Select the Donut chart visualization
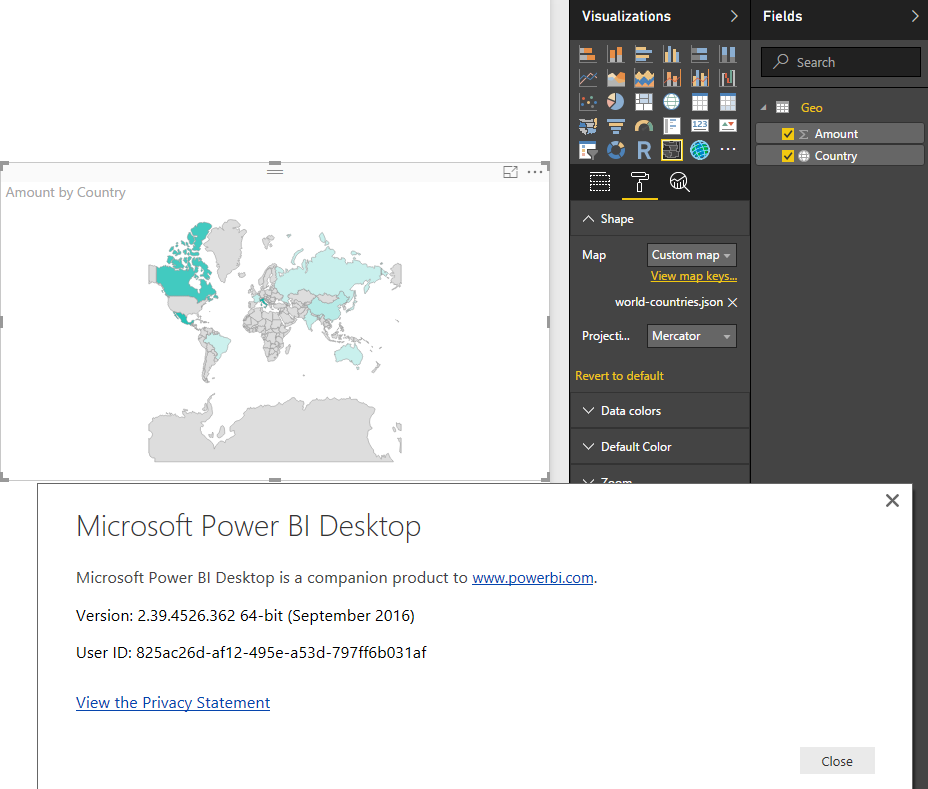928x789 pixels. (616, 150)
